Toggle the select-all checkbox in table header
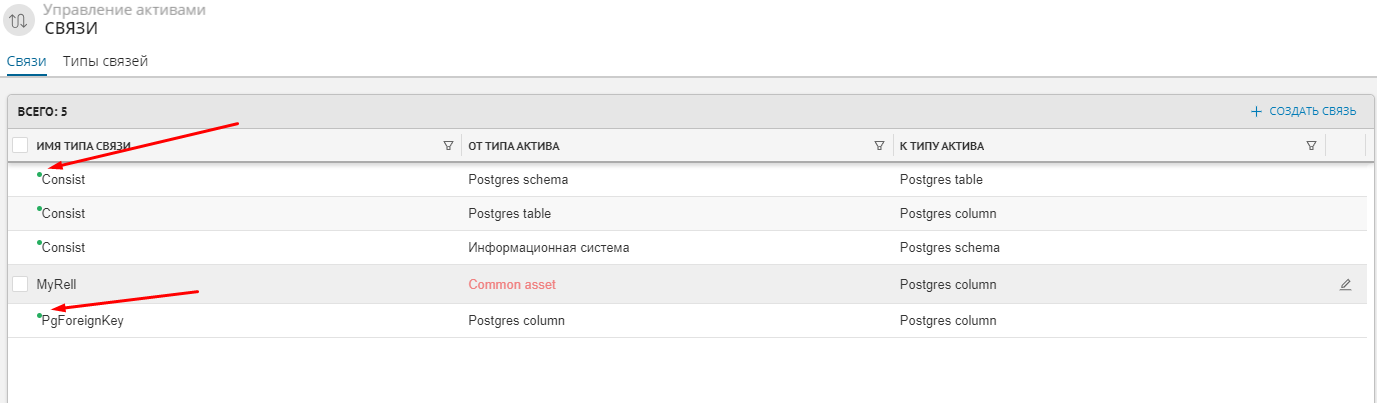The height and width of the screenshot is (403, 1377). tap(20, 146)
